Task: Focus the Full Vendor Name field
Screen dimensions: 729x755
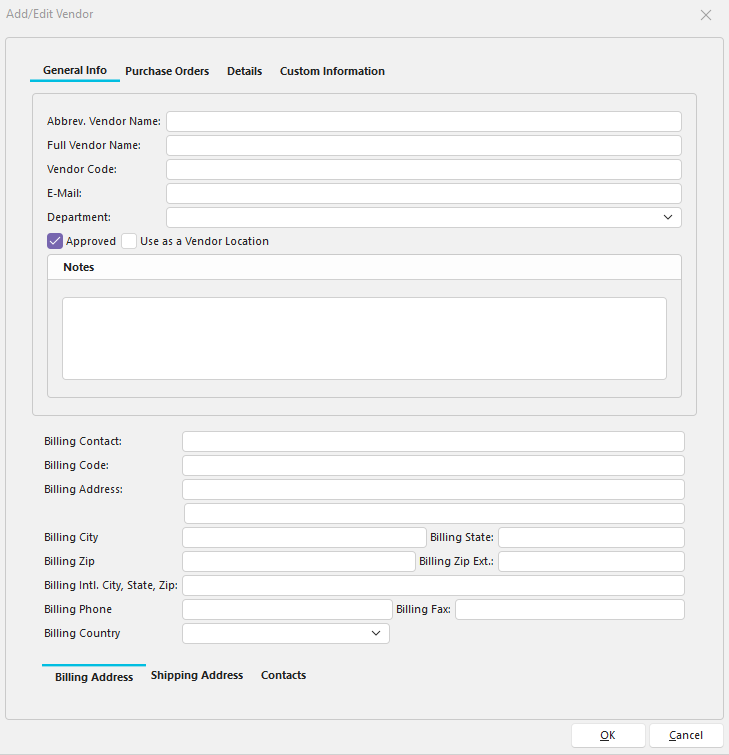Action: pos(423,145)
